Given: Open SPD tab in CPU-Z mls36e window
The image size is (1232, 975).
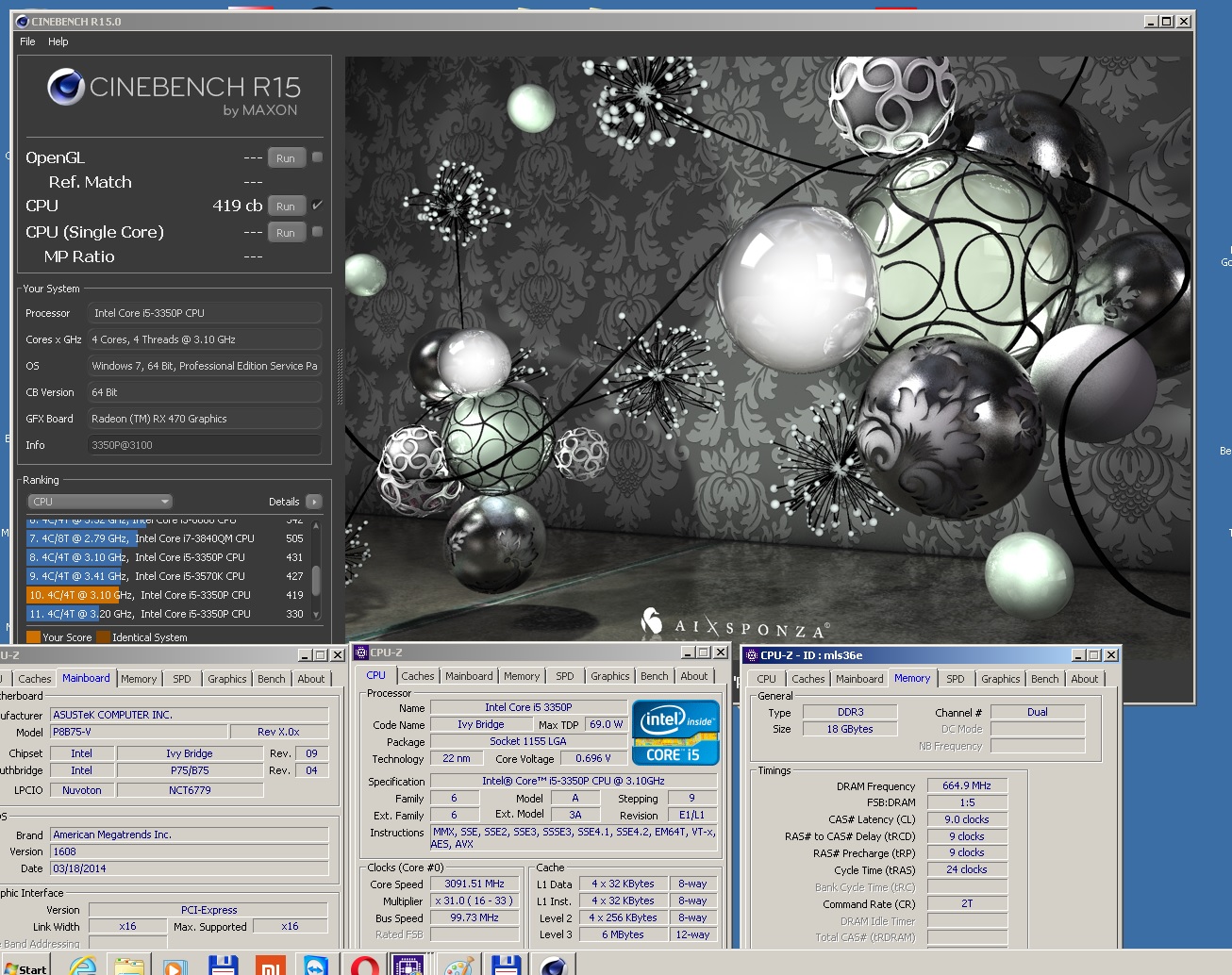Looking at the screenshot, I should 956,679.
